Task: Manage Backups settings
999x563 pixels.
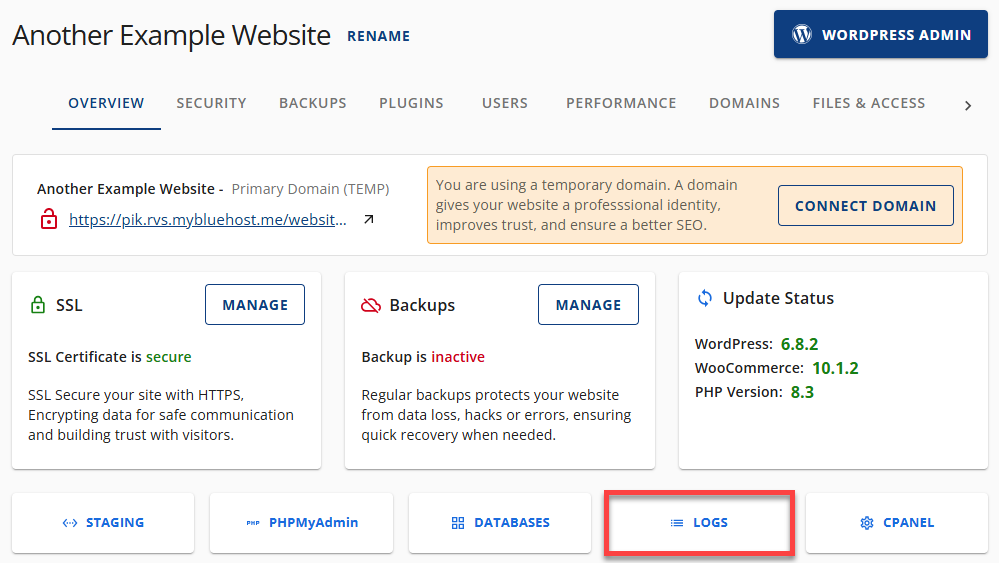Action: (x=588, y=305)
